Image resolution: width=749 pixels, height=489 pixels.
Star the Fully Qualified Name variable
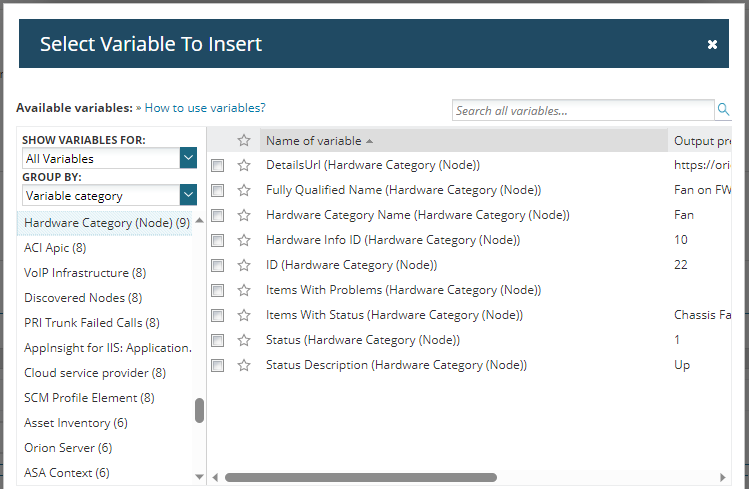click(243, 190)
